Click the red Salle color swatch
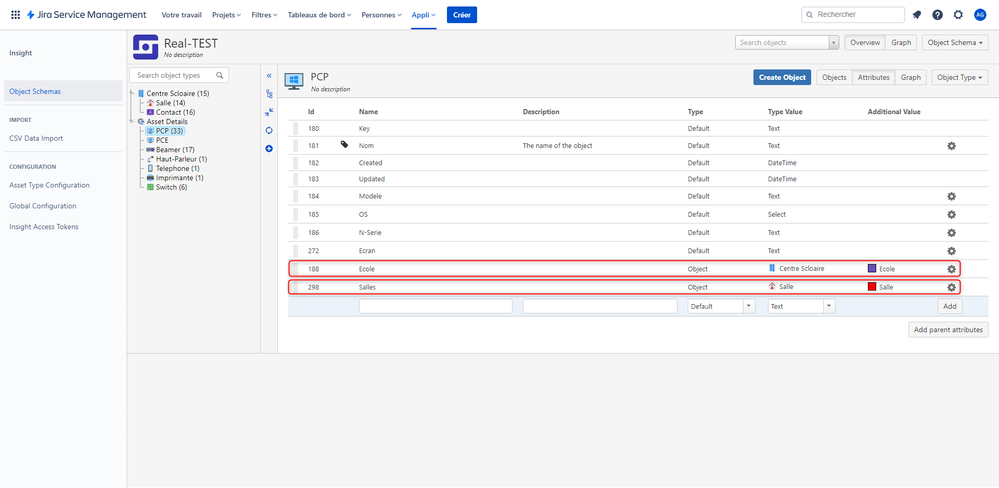Viewport: 999px width, 488px height. pyautogui.click(x=872, y=287)
